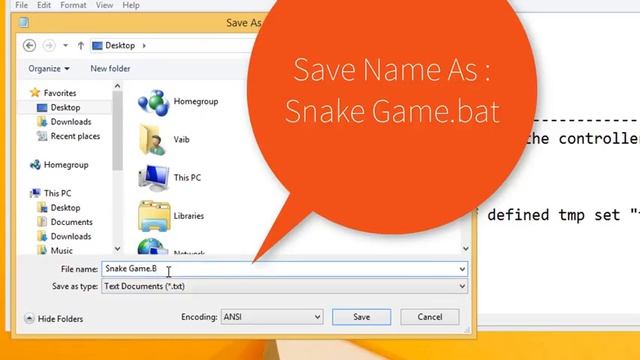Open the recent locations dropdown arrow
This screenshot has width=640, height=360.
pos(65,45)
